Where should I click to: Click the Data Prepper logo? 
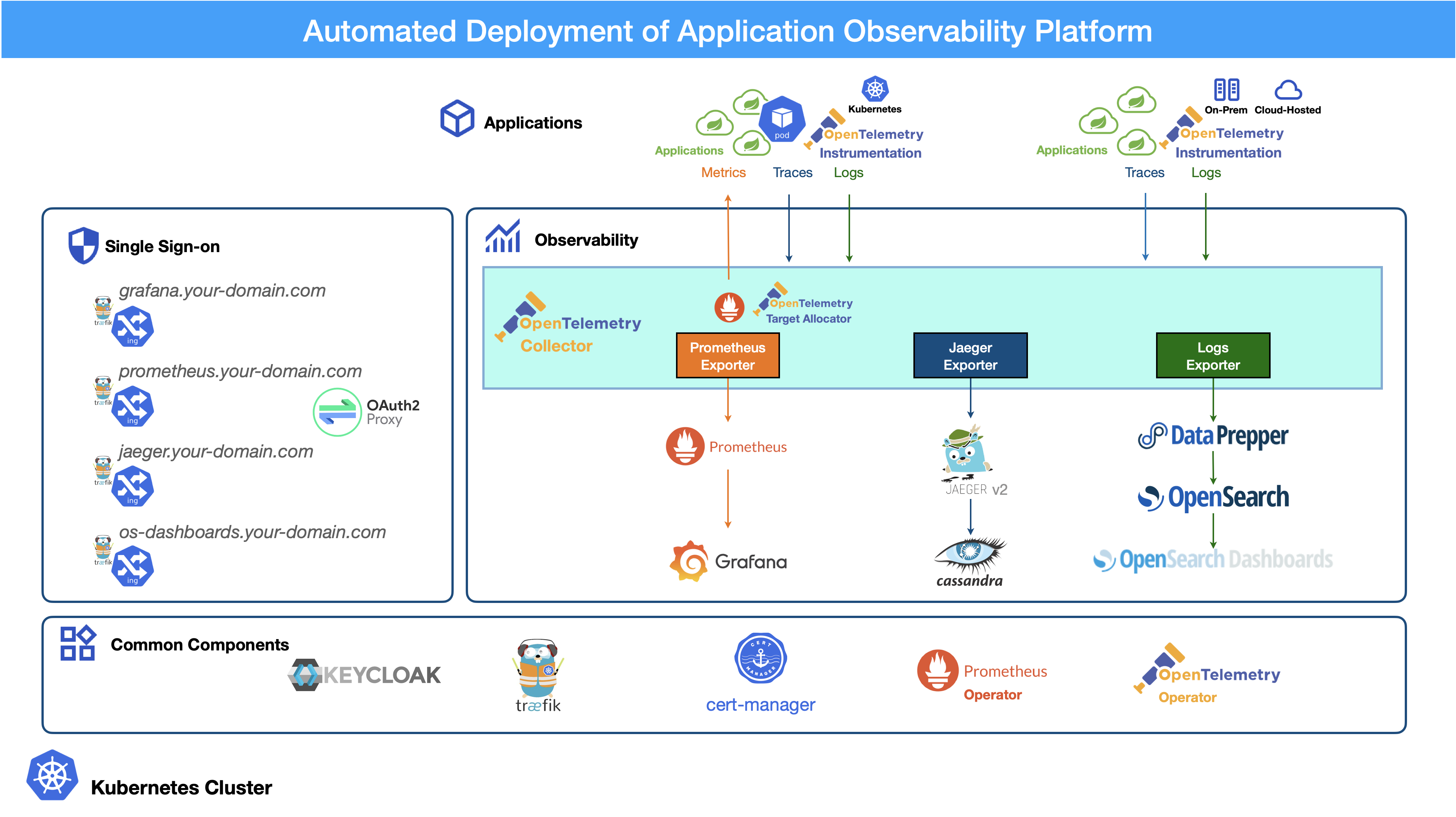point(1213,436)
